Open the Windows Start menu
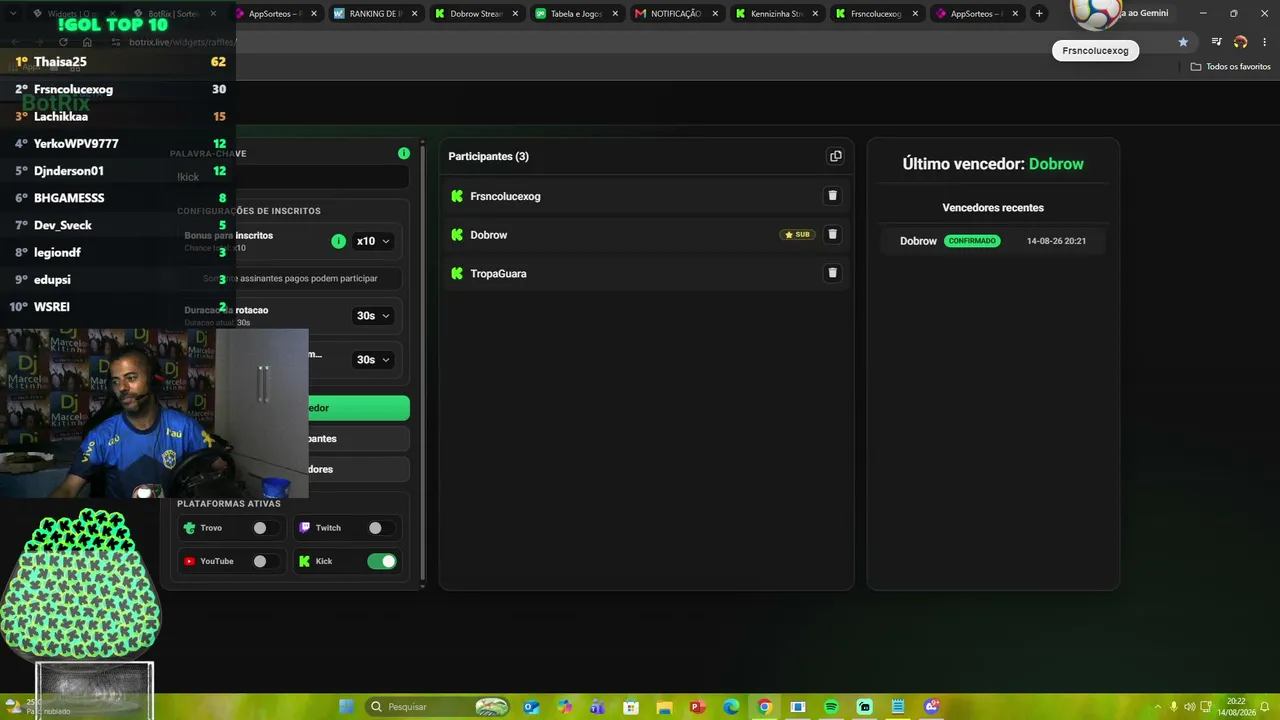 click(x=346, y=707)
